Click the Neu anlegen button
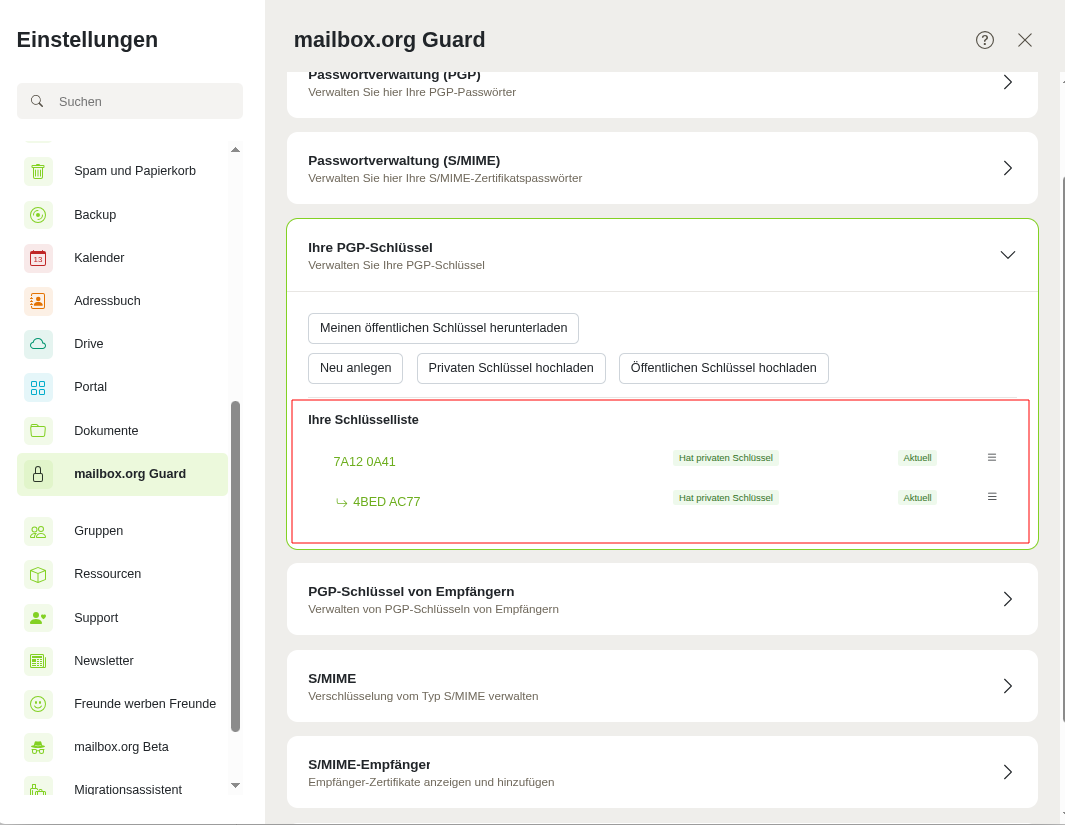Image resolution: width=1065 pixels, height=825 pixels. click(x=355, y=368)
